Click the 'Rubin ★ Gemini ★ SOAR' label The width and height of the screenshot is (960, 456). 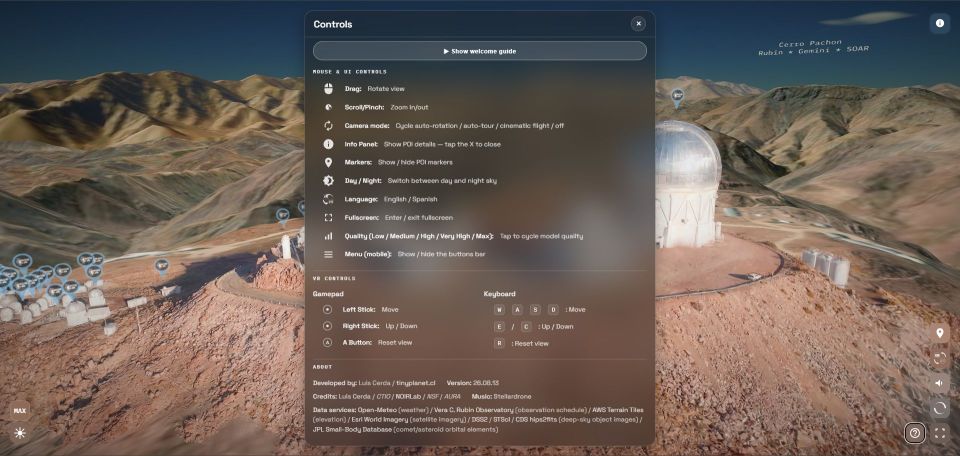(813, 51)
